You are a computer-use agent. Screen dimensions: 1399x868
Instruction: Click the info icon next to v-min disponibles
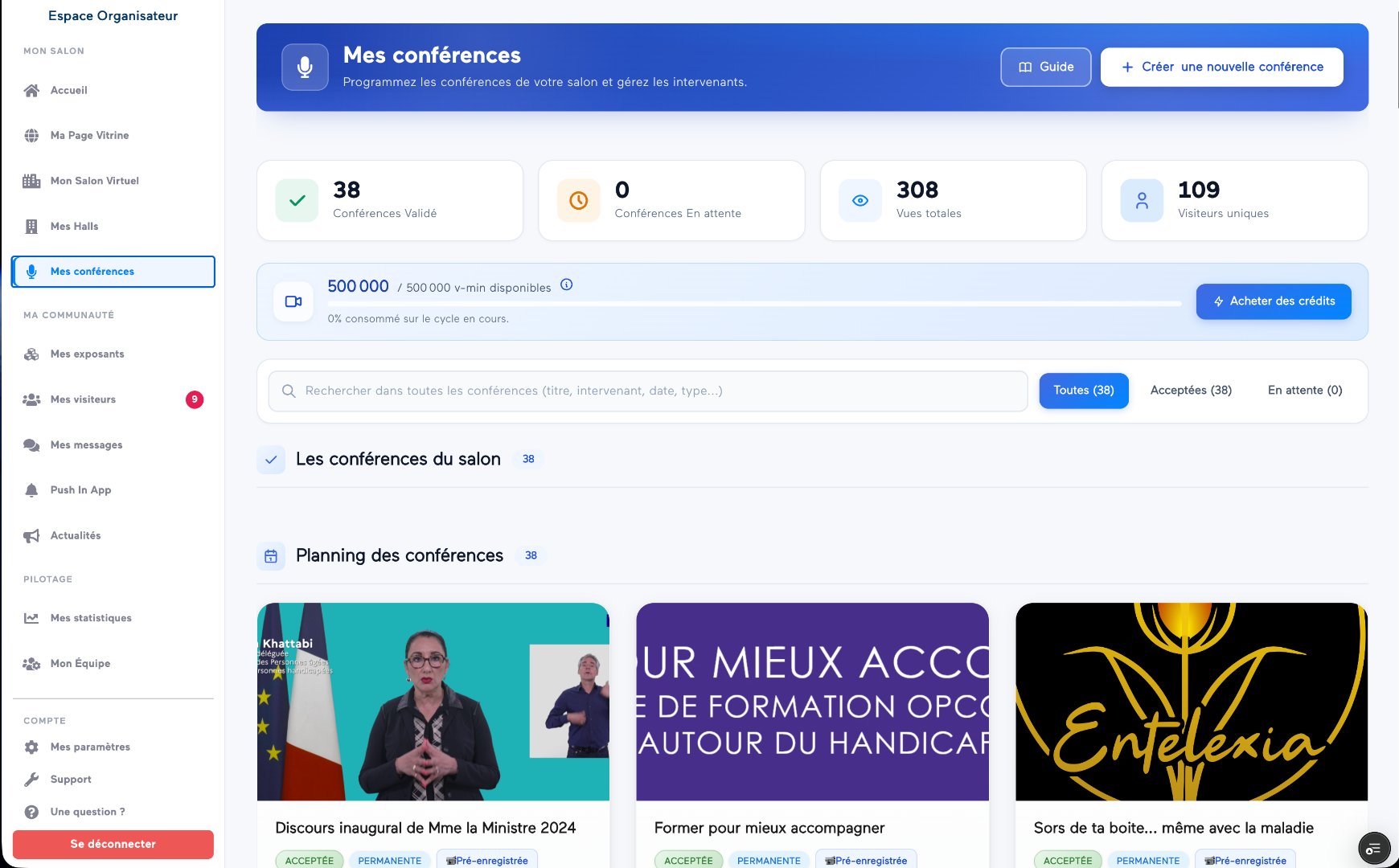[x=566, y=285]
